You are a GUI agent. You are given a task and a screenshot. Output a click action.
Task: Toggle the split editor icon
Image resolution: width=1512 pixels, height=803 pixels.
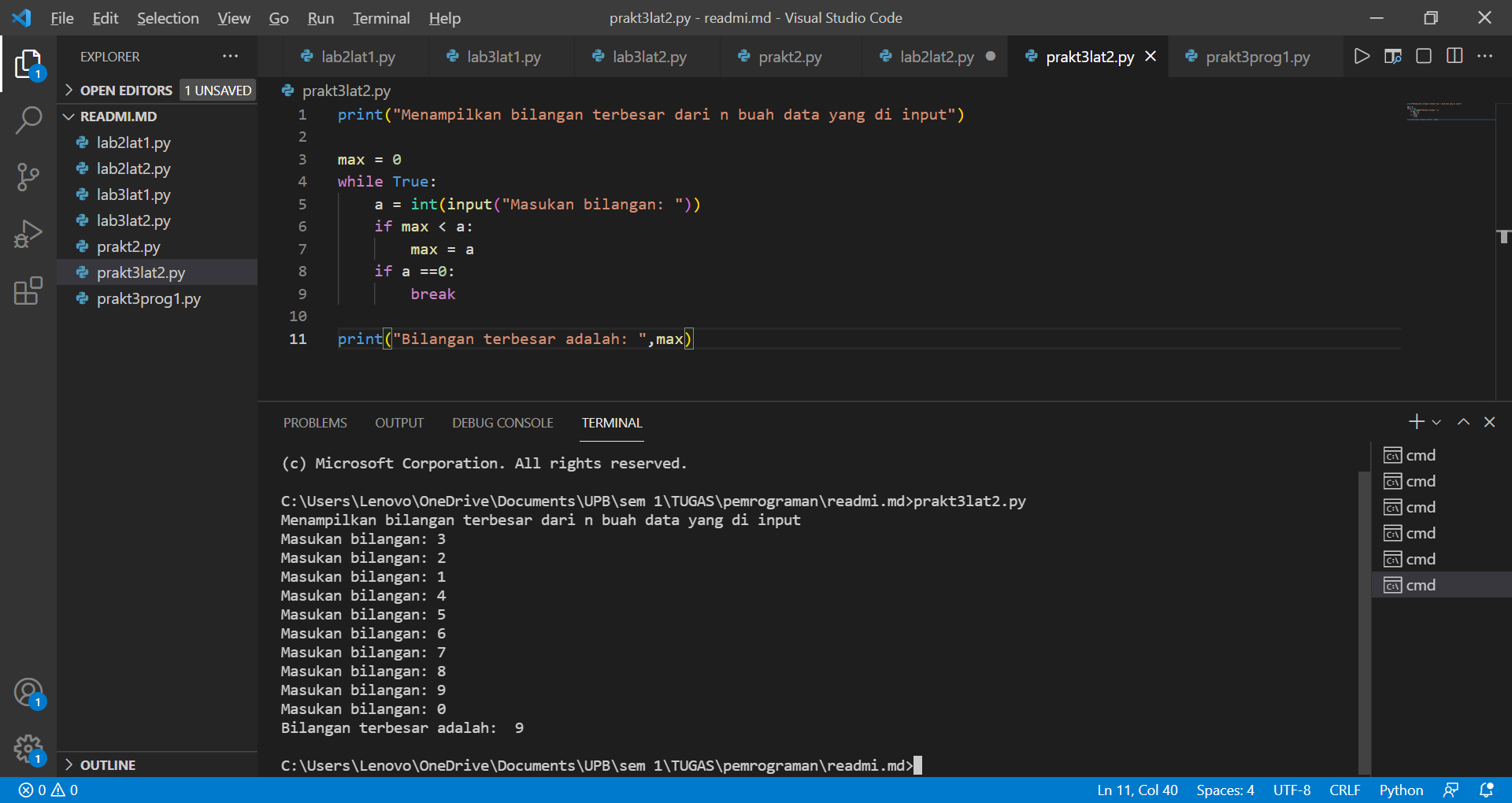click(x=1454, y=56)
